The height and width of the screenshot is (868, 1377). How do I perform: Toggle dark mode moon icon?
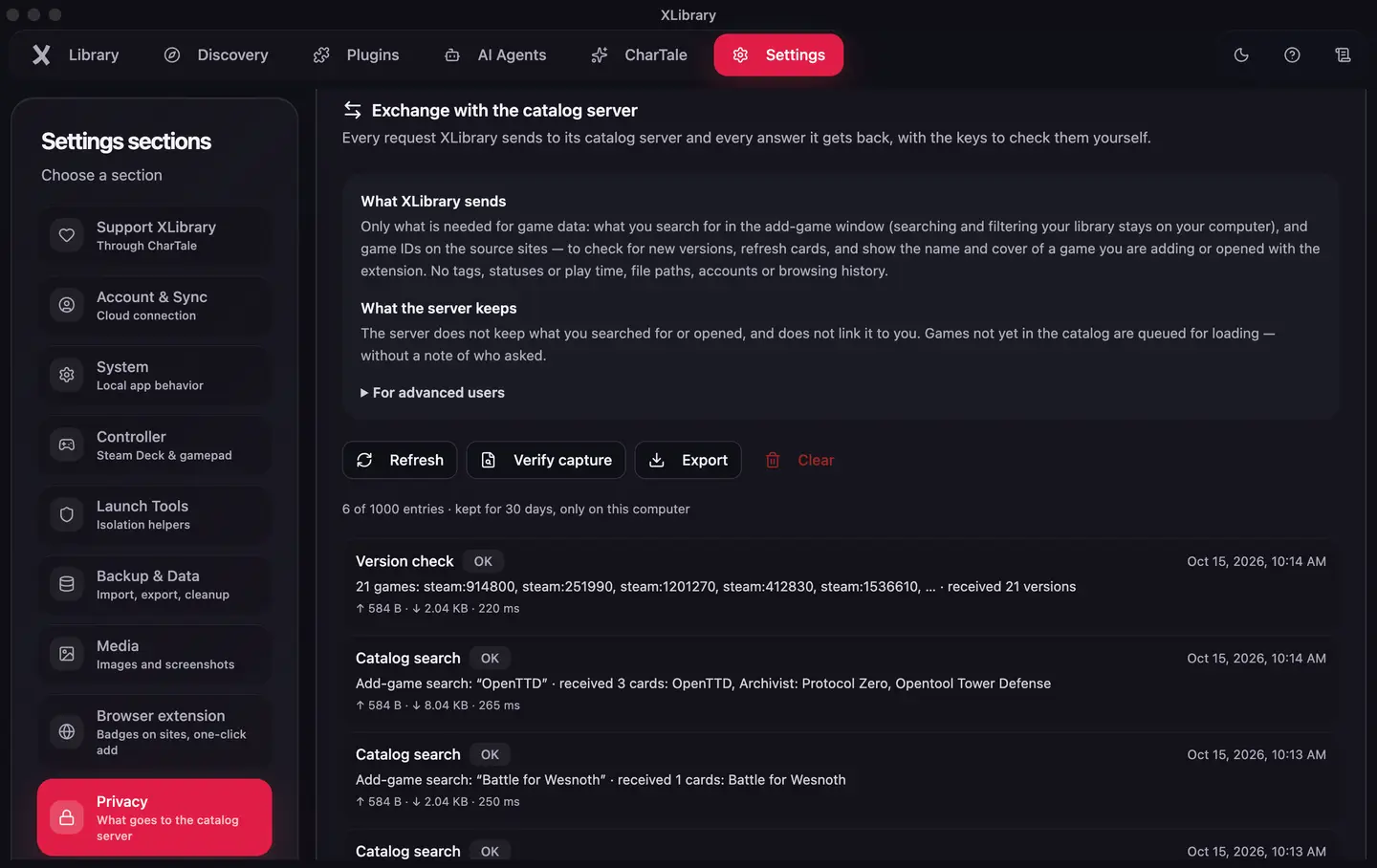pyautogui.click(x=1241, y=54)
